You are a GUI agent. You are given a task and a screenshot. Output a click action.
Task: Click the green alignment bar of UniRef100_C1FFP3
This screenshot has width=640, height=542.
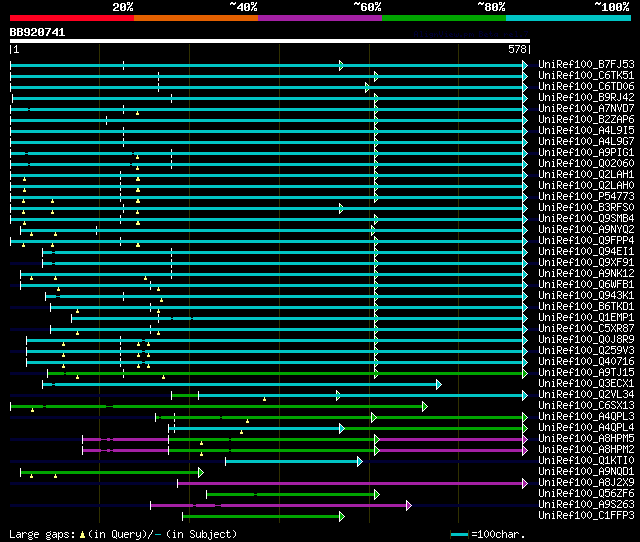coord(263,517)
